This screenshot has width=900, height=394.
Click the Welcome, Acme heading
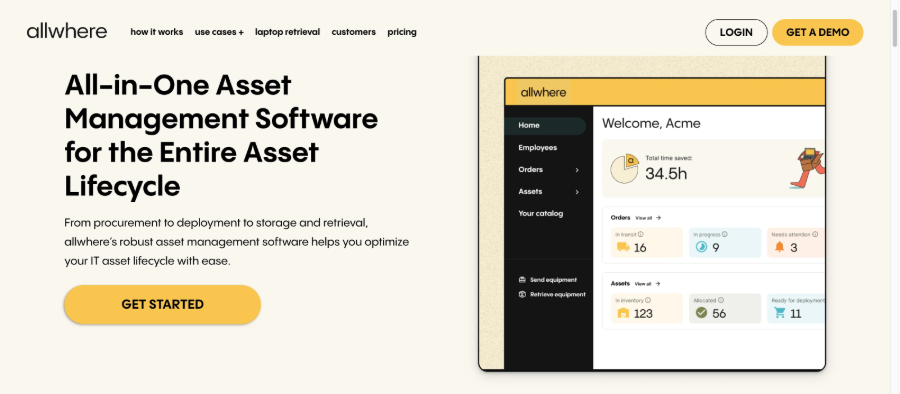[x=651, y=123]
